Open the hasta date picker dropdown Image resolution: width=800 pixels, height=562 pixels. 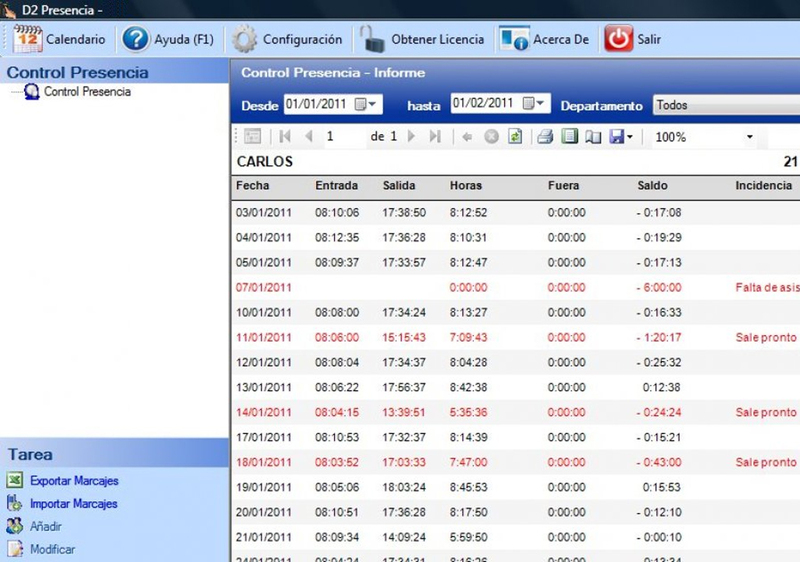click(540, 104)
